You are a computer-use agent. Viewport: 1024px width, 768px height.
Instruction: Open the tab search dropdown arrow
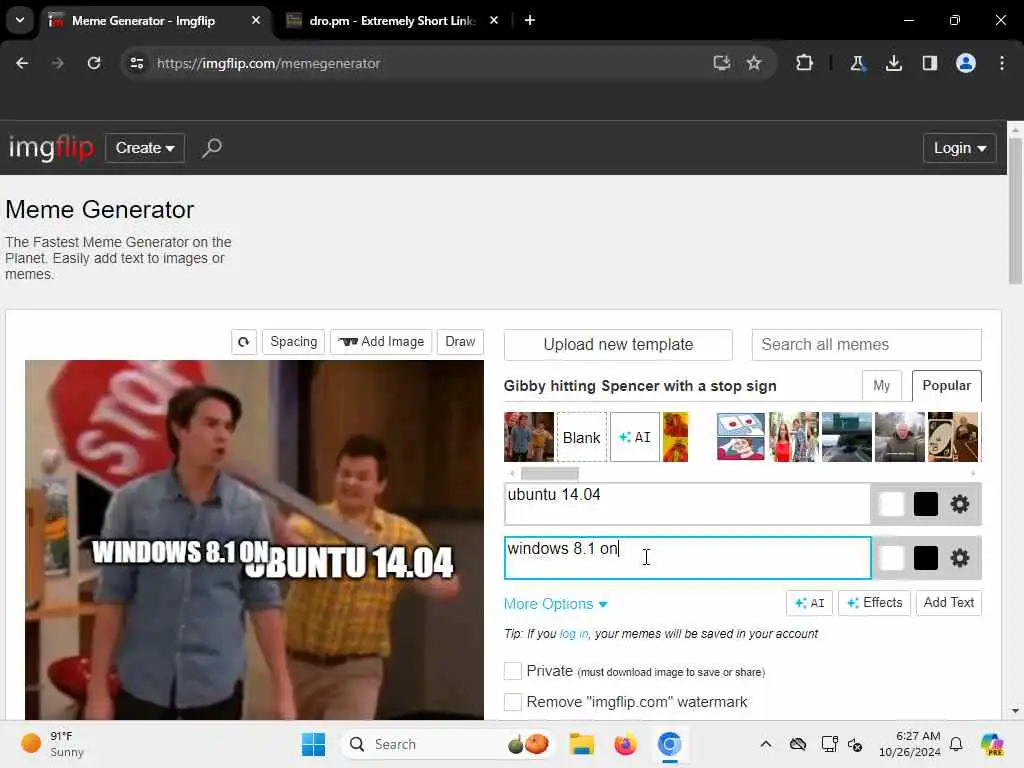[20, 20]
